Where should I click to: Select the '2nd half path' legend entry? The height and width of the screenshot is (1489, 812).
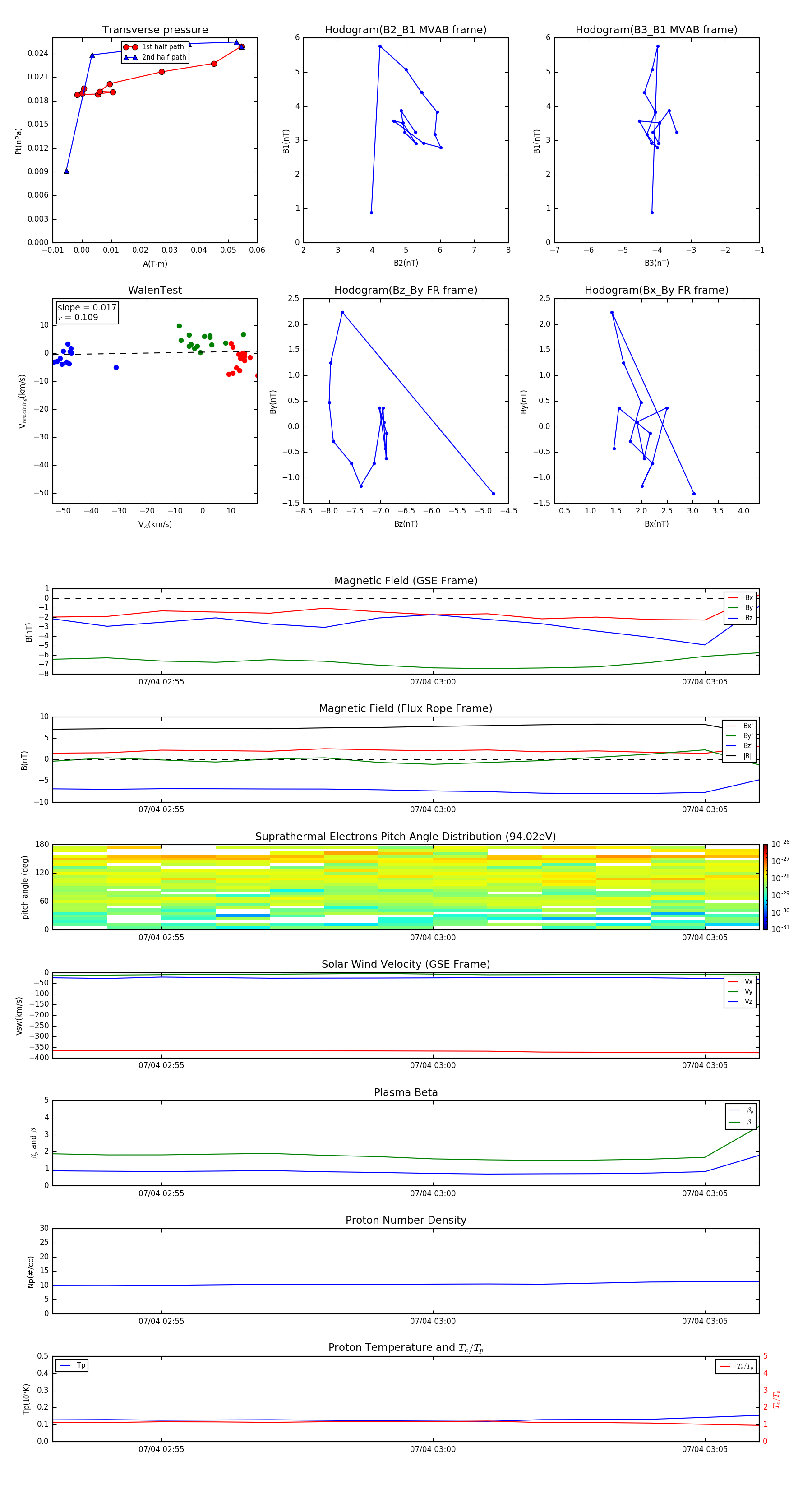tap(154, 57)
